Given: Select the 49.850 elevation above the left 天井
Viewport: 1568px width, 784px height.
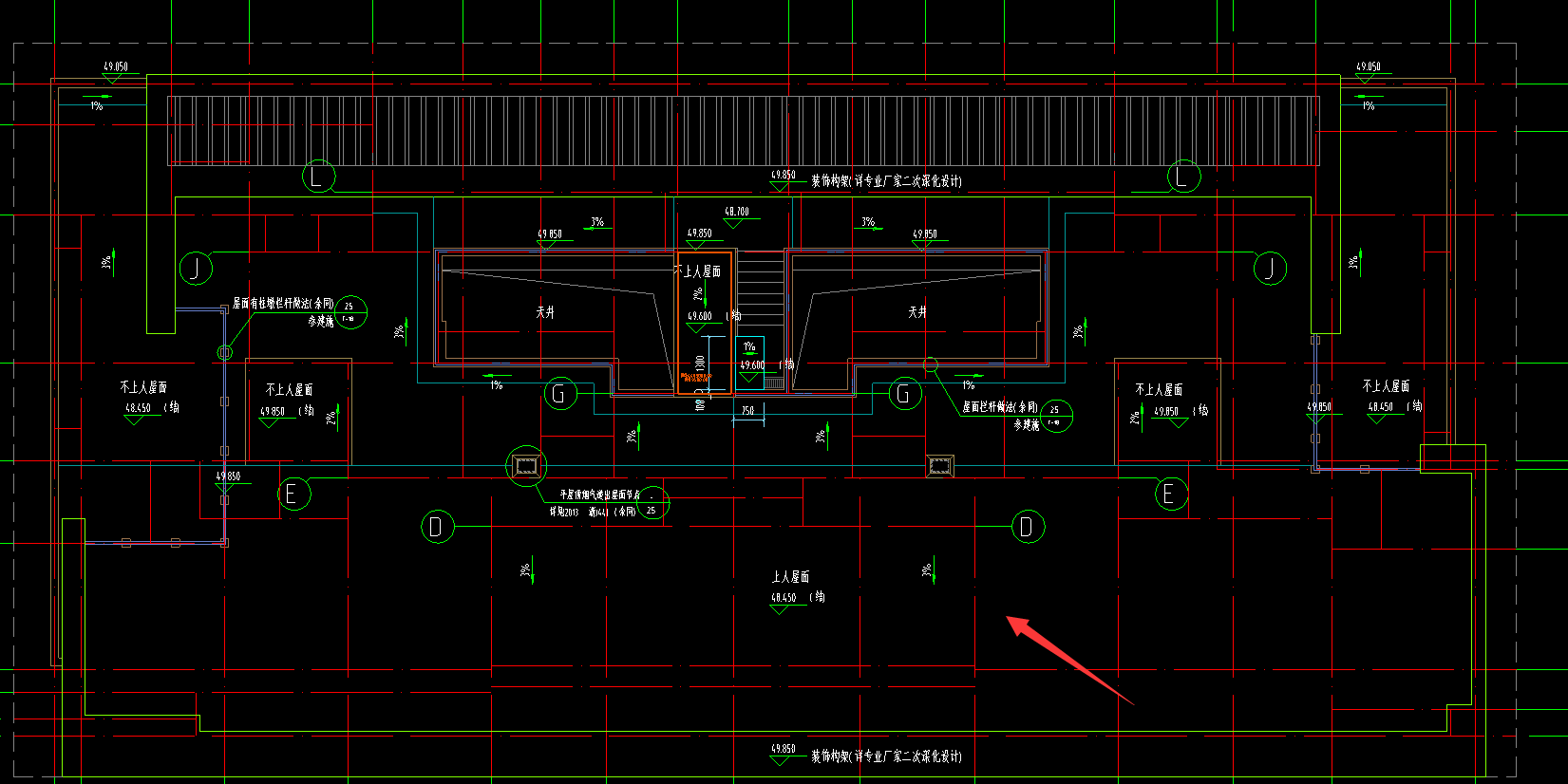Looking at the screenshot, I should tap(550, 234).
